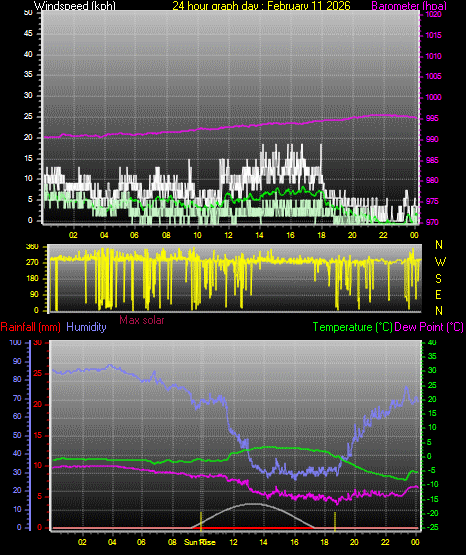This screenshot has width=466, height=555.
Task: Click the 1020 barometer scale value
Action: coord(433,15)
